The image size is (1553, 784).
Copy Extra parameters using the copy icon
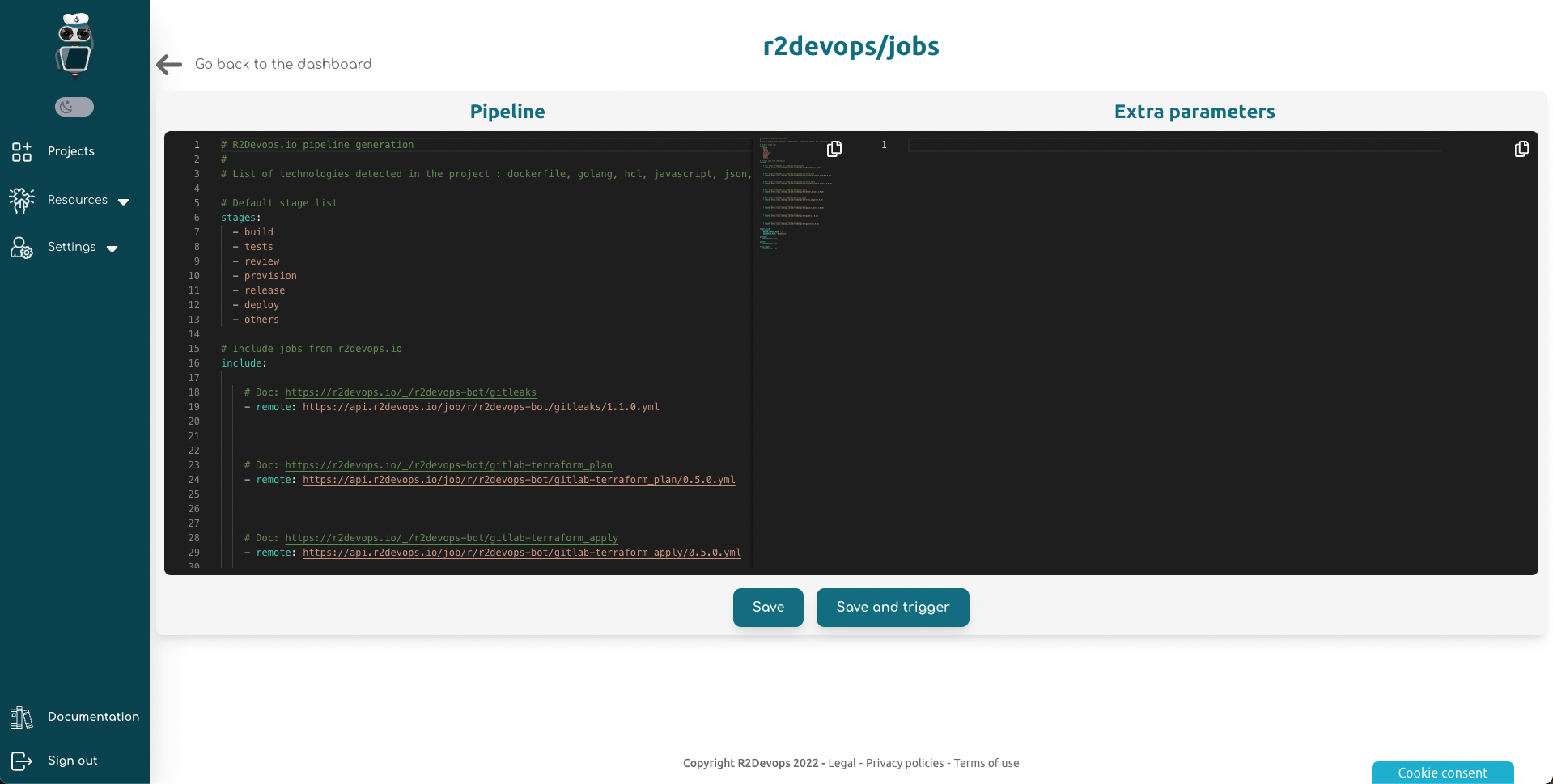[1521, 149]
